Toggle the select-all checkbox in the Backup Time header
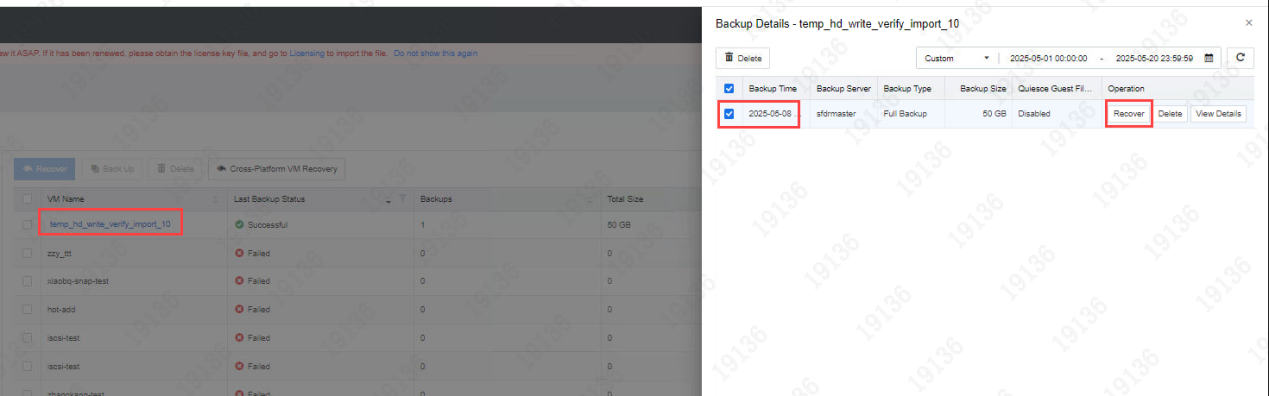The height and width of the screenshot is (396, 1269). click(x=729, y=88)
